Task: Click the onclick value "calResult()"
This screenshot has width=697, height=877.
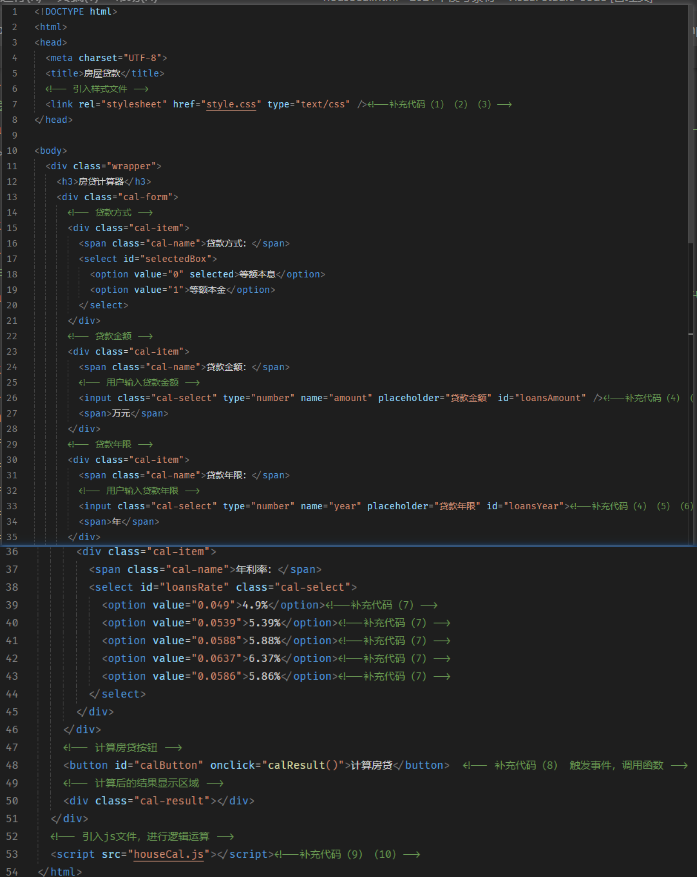Action: (x=305, y=765)
